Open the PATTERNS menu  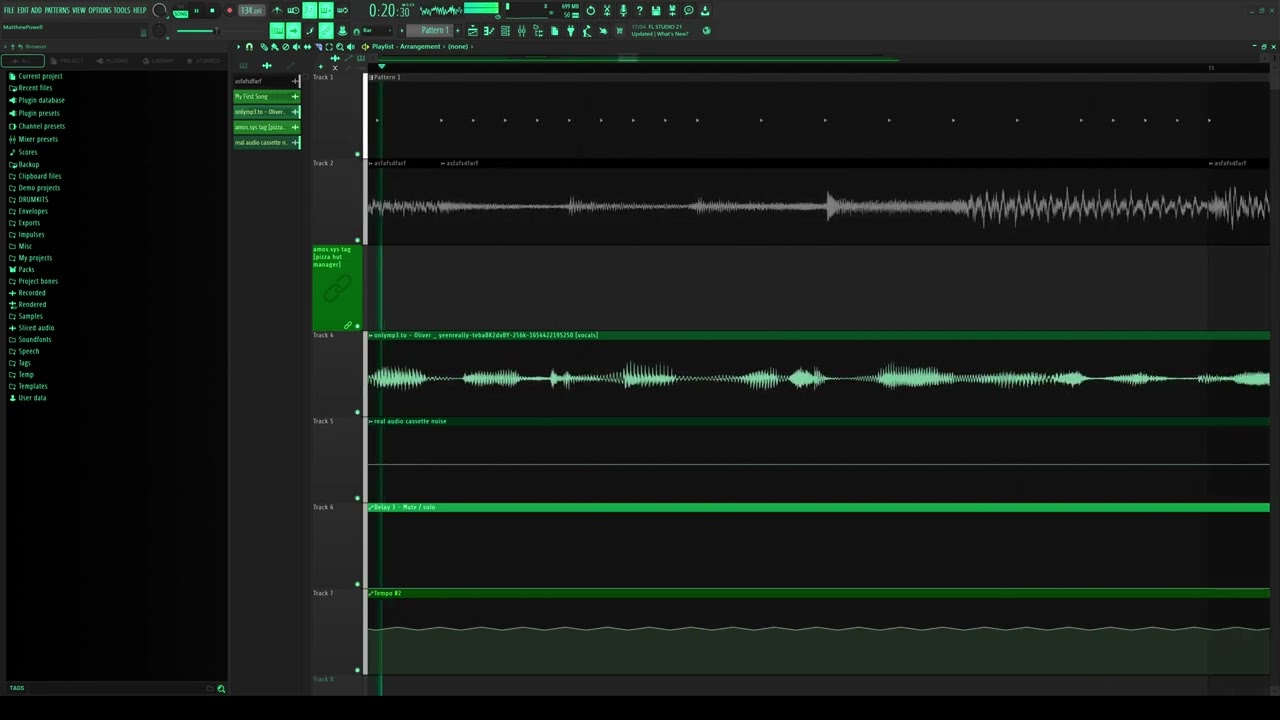(x=57, y=10)
